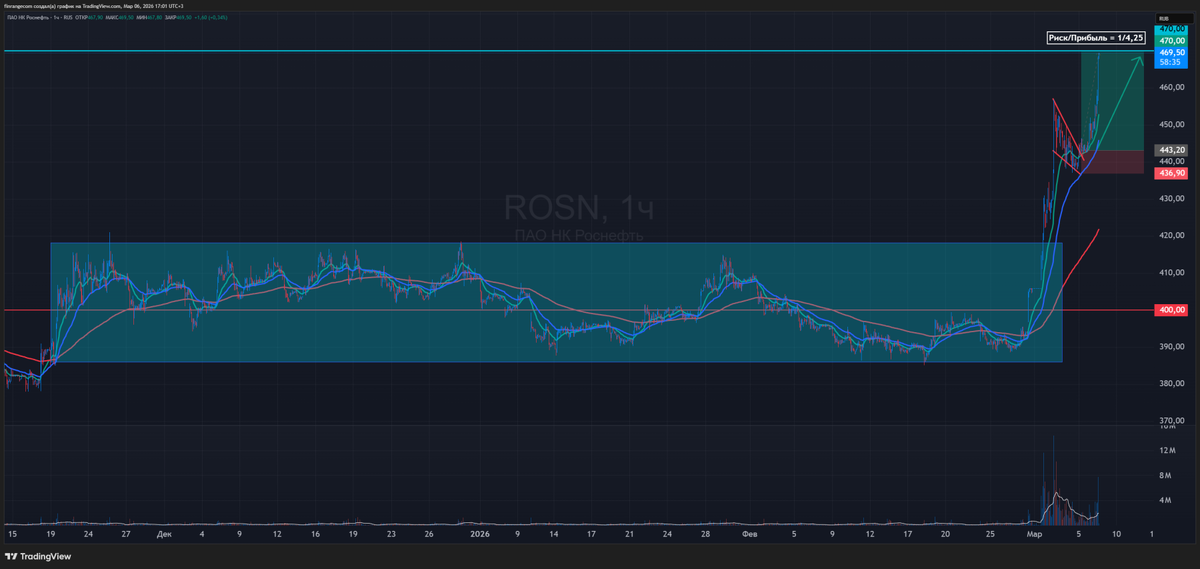Image resolution: width=1200 pixels, height=569 pixels.
Task: Click the 4 M volume scale label
Action: coord(1166,500)
